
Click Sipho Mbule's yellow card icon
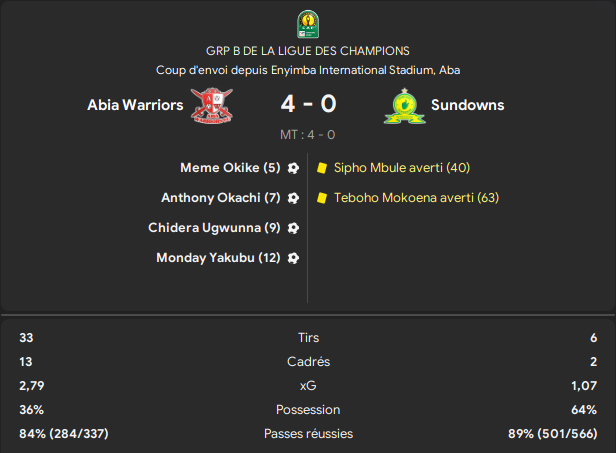tap(322, 168)
